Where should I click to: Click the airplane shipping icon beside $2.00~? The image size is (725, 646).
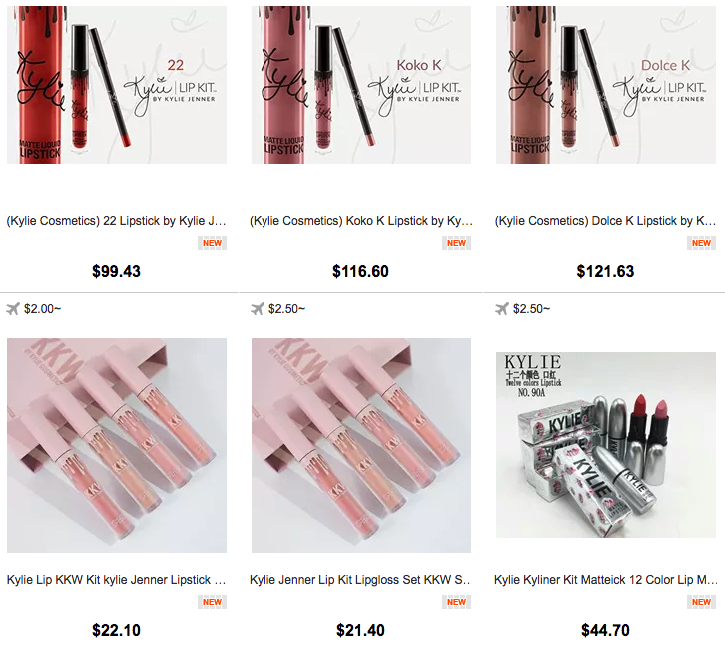click(13, 308)
